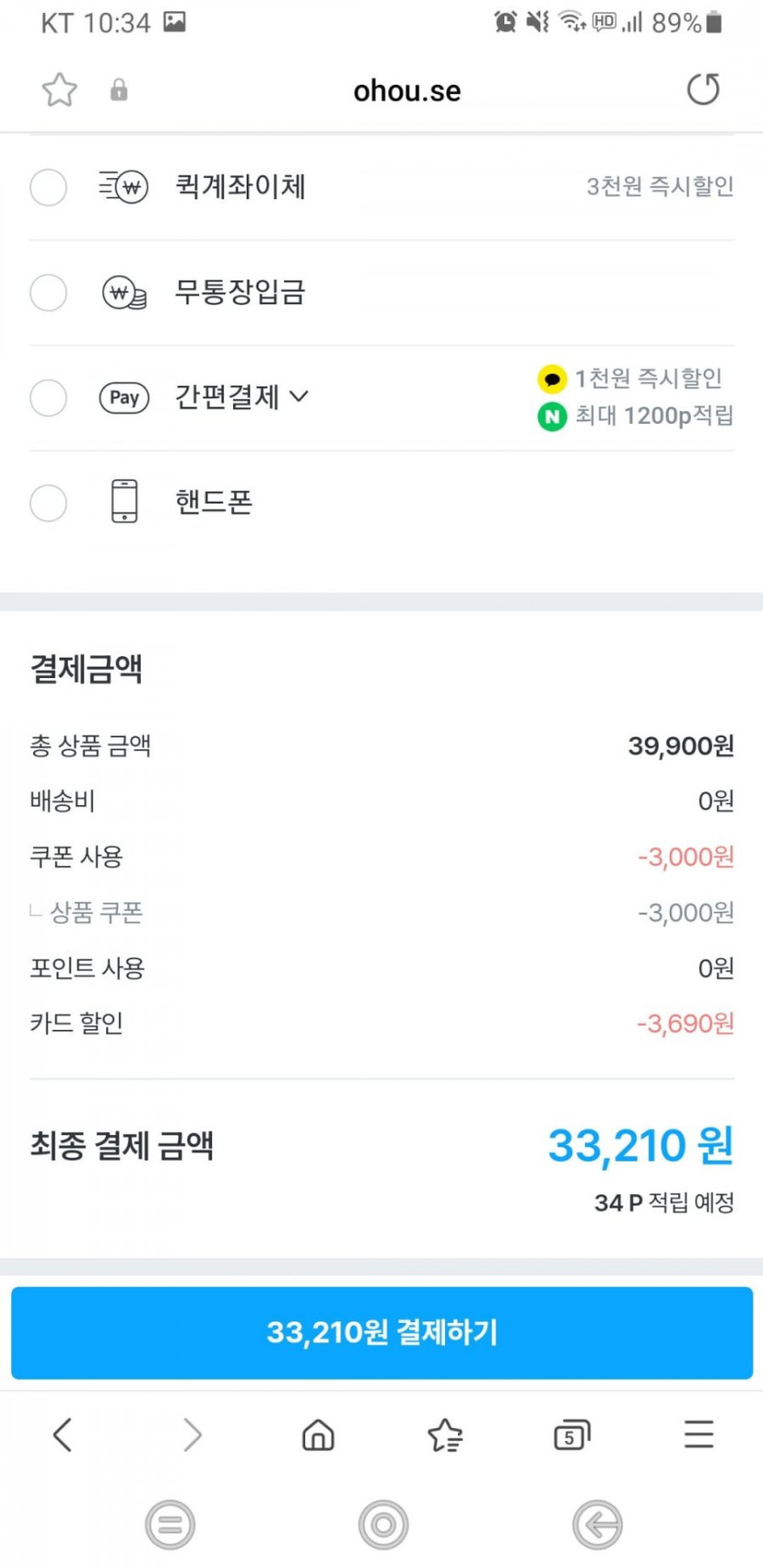This screenshot has width=763, height=1568.
Task: Select the 무통장입금 radio button
Action: (x=48, y=293)
